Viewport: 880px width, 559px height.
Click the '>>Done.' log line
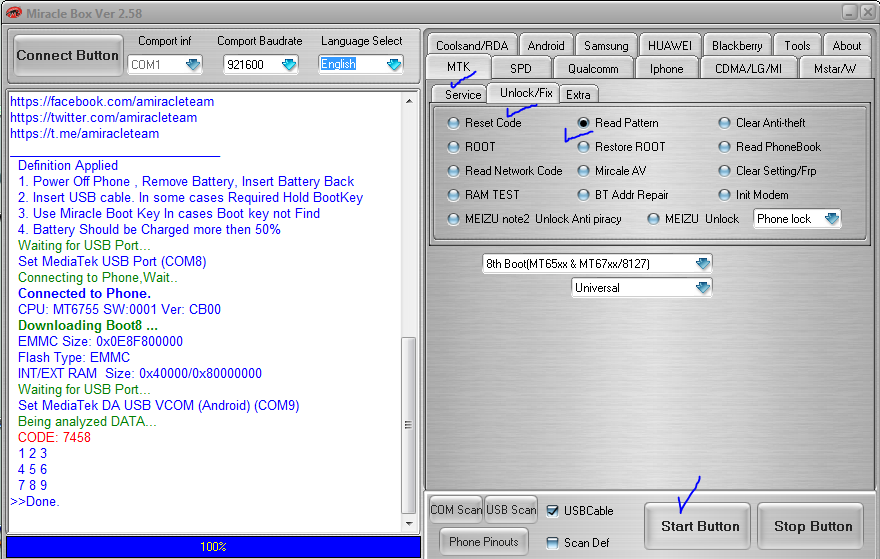[x=35, y=501]
